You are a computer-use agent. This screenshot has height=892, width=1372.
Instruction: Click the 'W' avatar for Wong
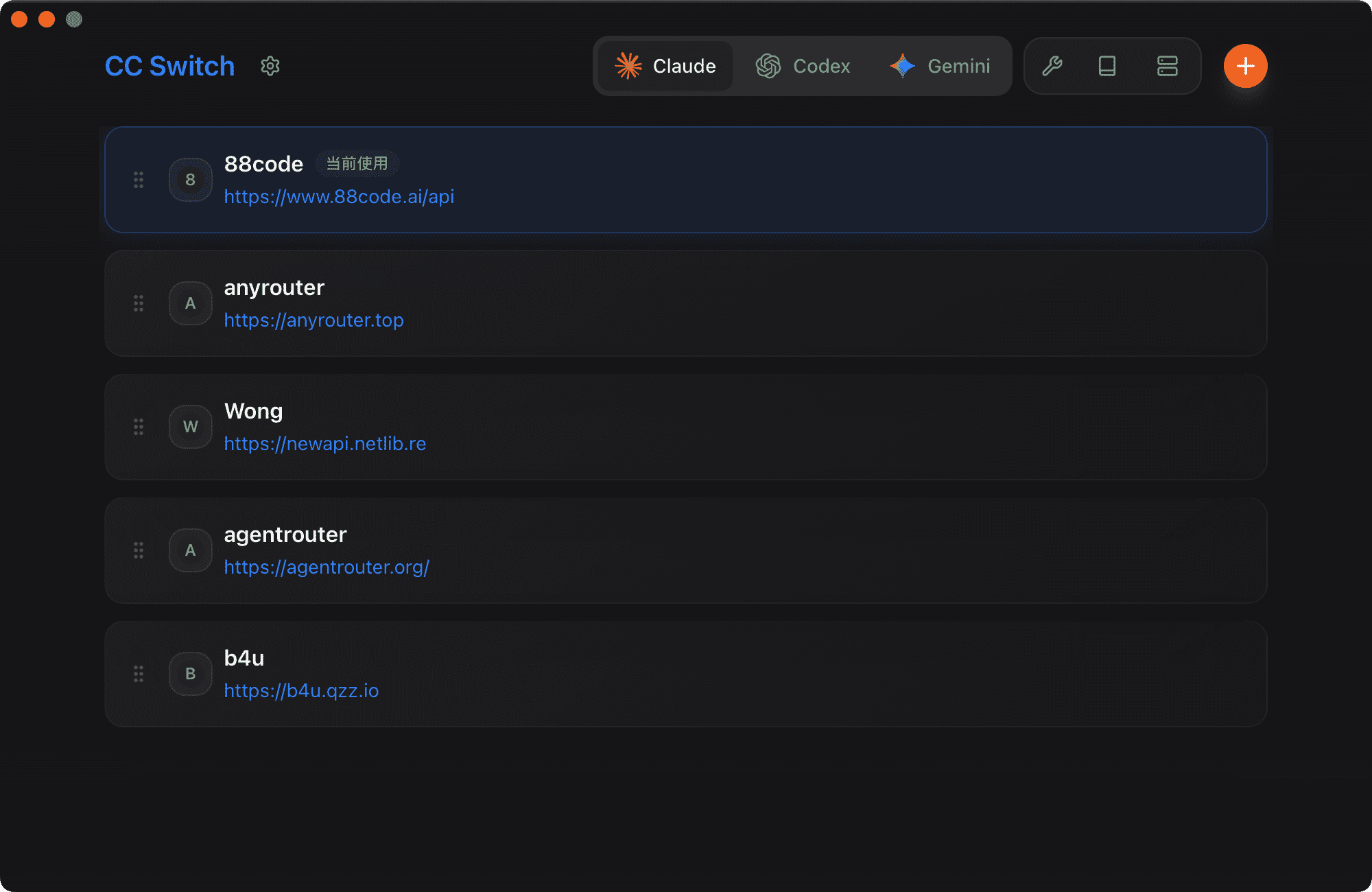tap(190, 427)
